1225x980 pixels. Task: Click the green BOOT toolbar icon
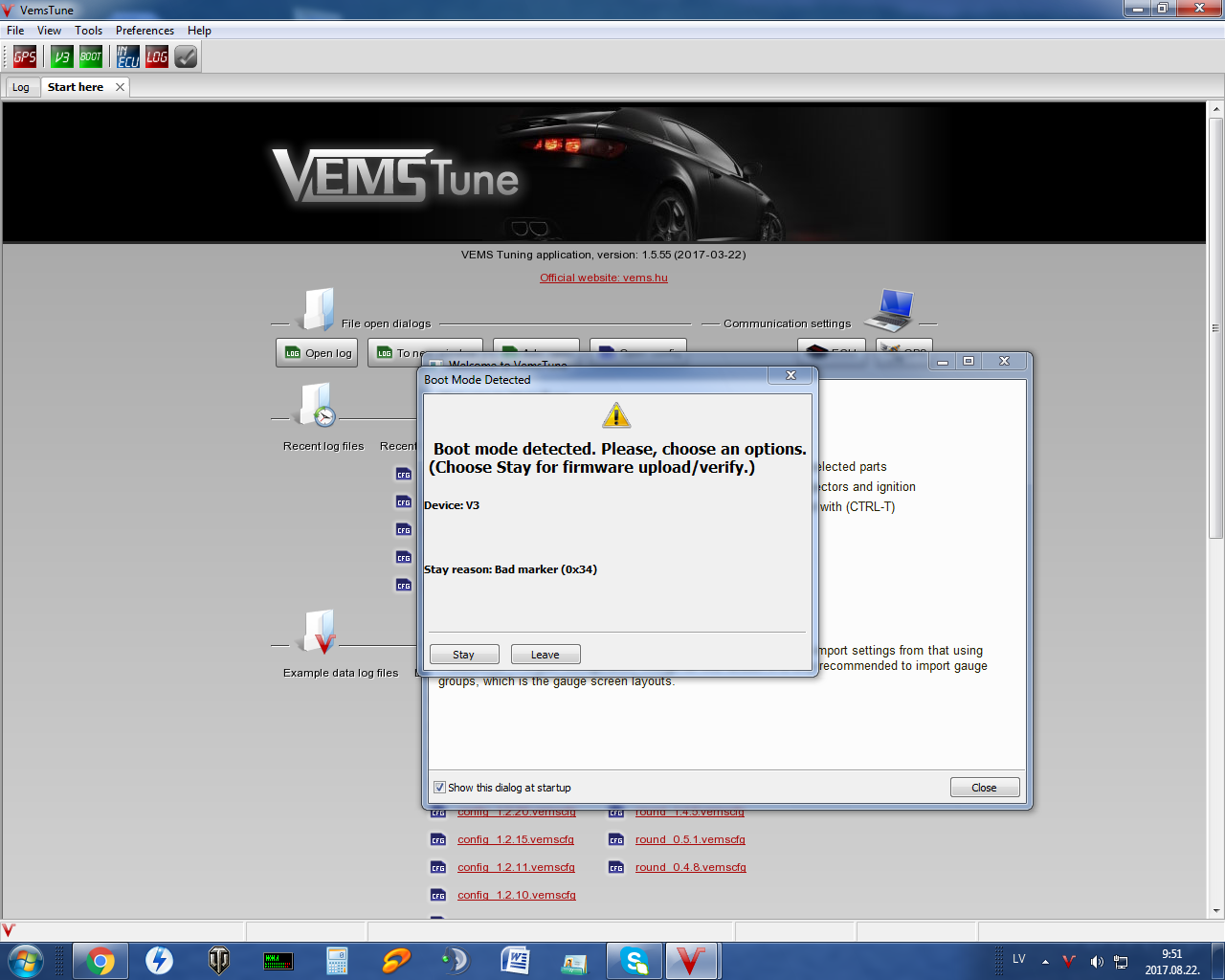click(x=91, y=56)
